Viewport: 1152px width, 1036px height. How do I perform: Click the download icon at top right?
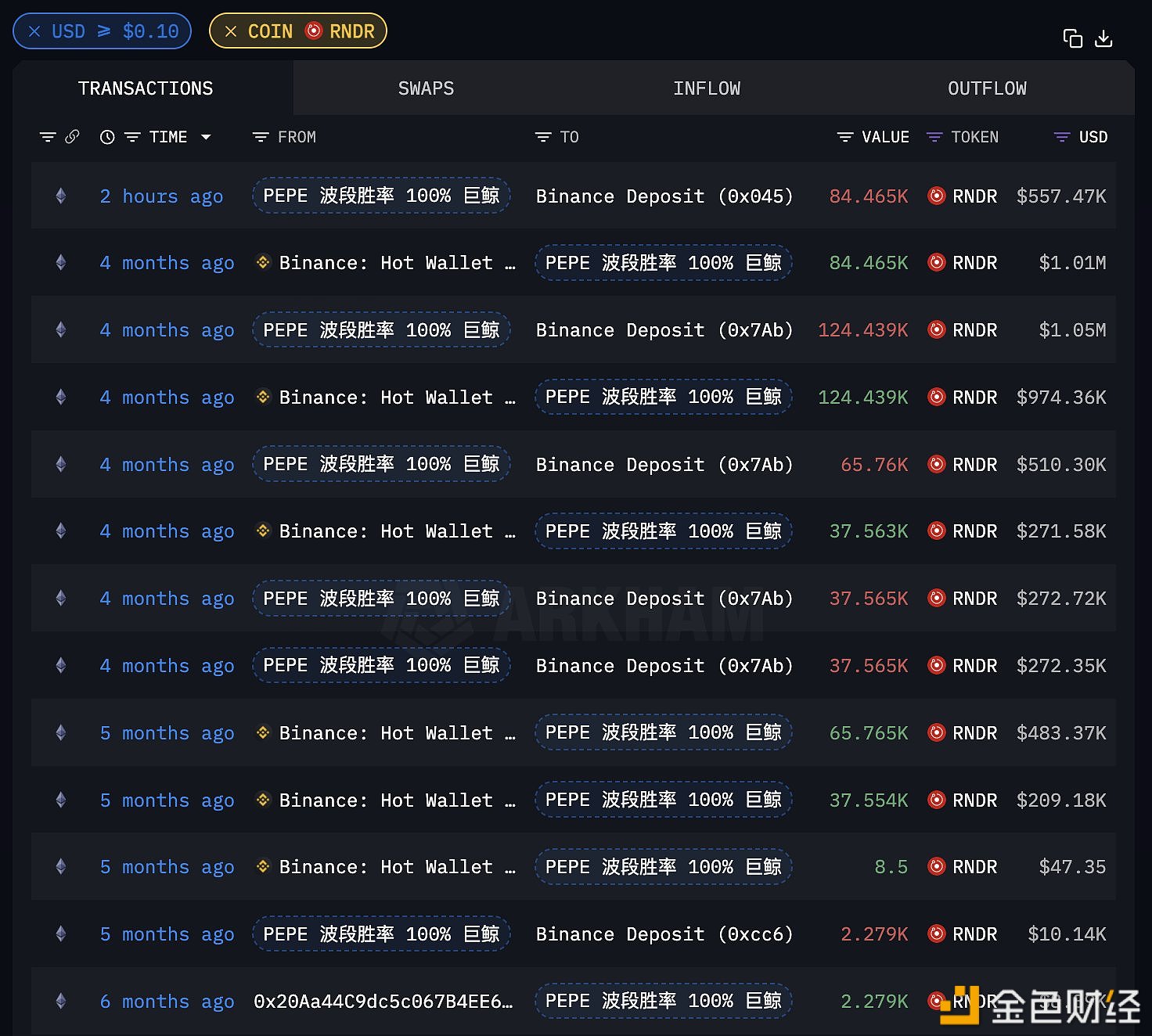(1103, 38)
